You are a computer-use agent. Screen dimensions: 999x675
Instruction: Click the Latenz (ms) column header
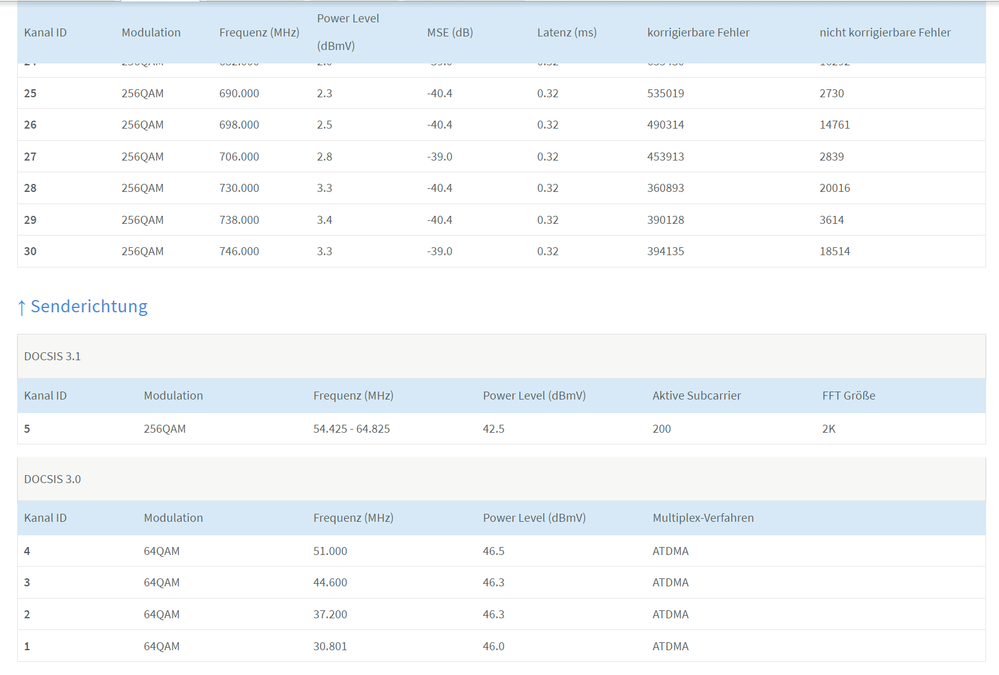566,32
